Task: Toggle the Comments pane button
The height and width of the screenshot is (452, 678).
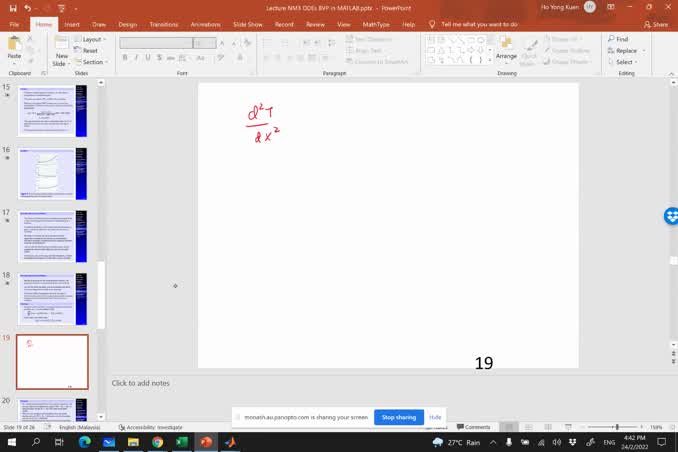Action: click(473, 427)
